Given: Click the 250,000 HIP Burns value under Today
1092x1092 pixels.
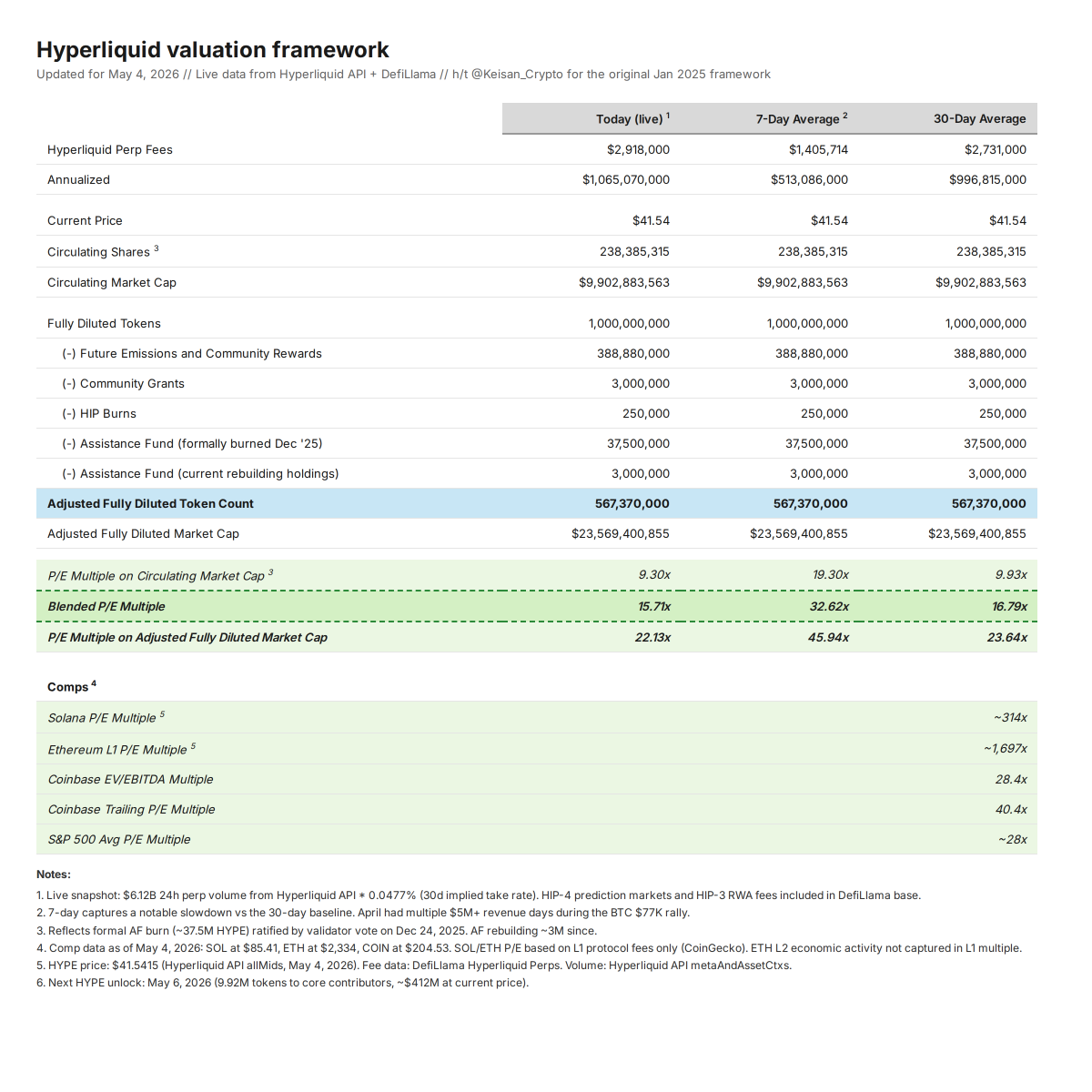Looking at the screenshot, I should pos(646,413).
